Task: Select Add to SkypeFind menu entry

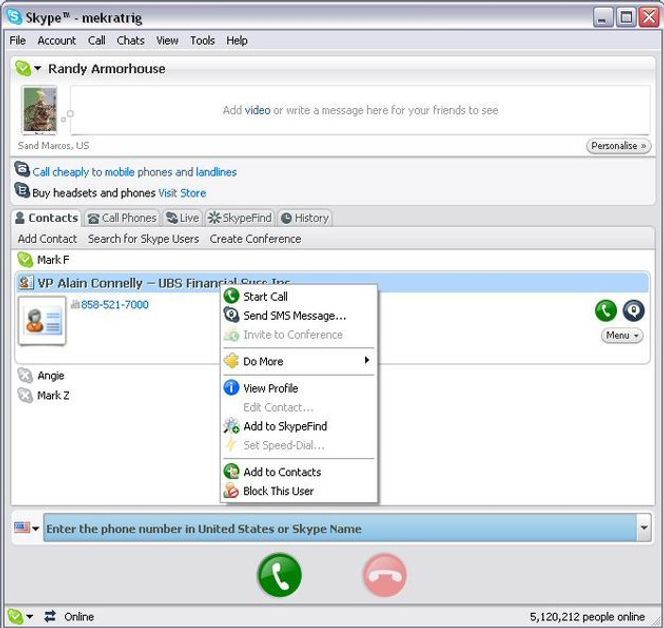Action: tap(299, 426)
